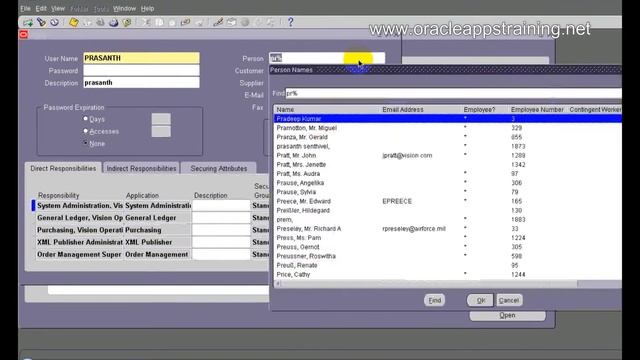Select the Pratt, Mr. John row
Image resolution: width=640 pixels, height=360 pixels.
[448, 156]
